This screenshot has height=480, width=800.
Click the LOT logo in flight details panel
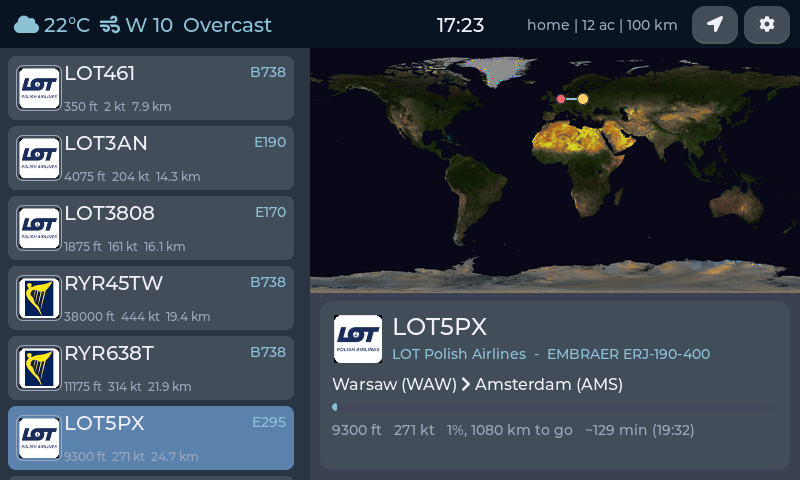tap(358, 339)
